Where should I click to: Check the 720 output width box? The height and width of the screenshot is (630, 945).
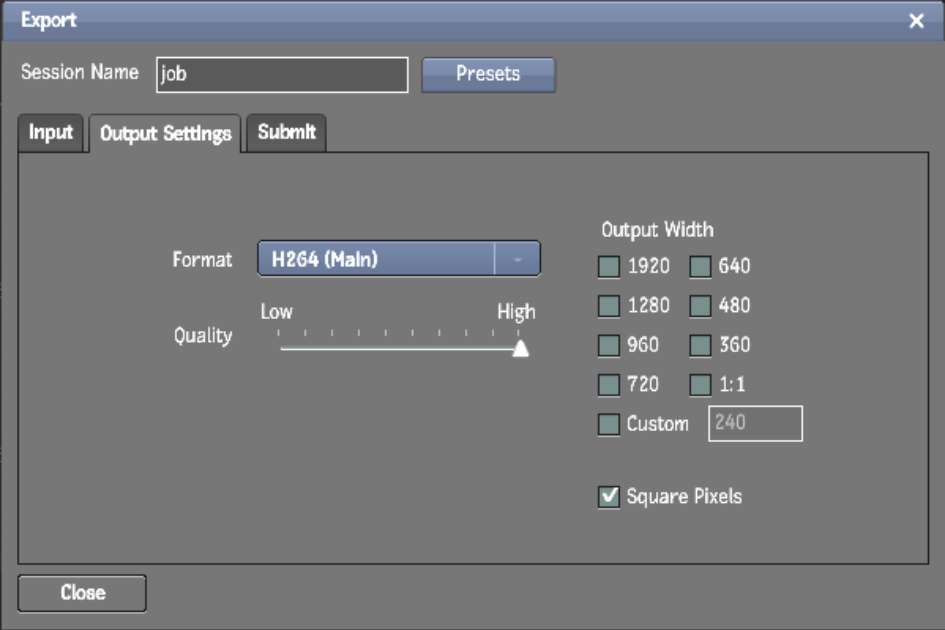tap(609, 385)
